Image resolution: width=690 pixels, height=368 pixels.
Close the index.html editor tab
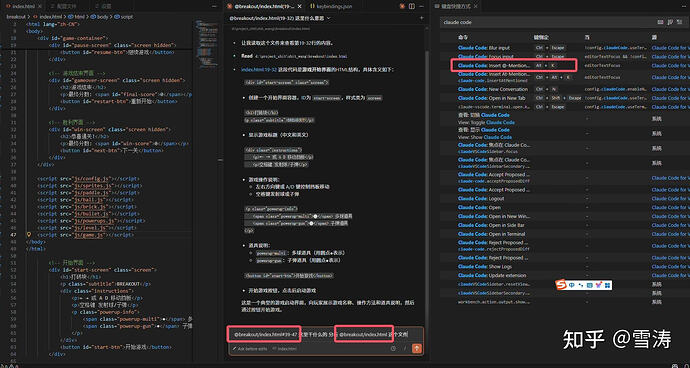41,7
